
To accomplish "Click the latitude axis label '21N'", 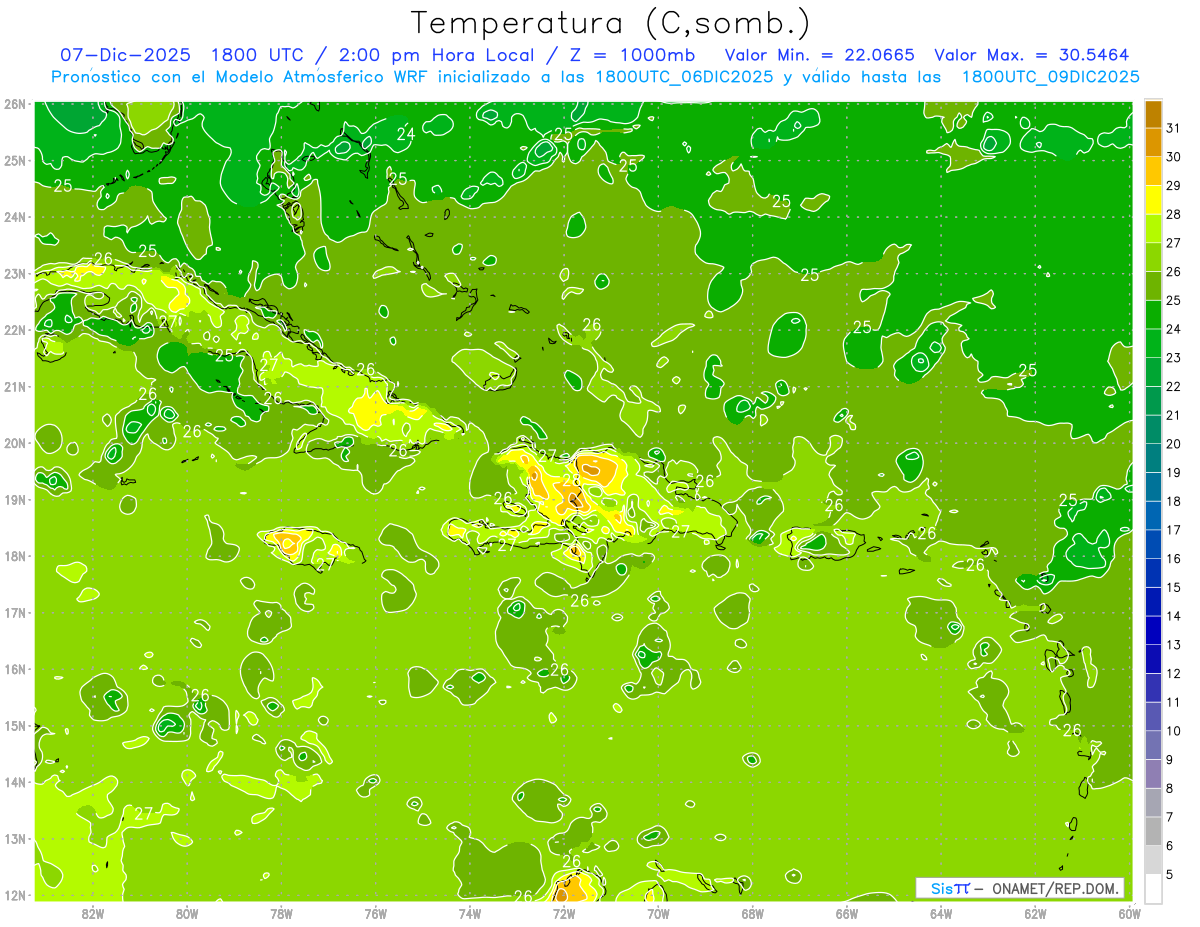I will pyautogui.click(x=15, y=387).
